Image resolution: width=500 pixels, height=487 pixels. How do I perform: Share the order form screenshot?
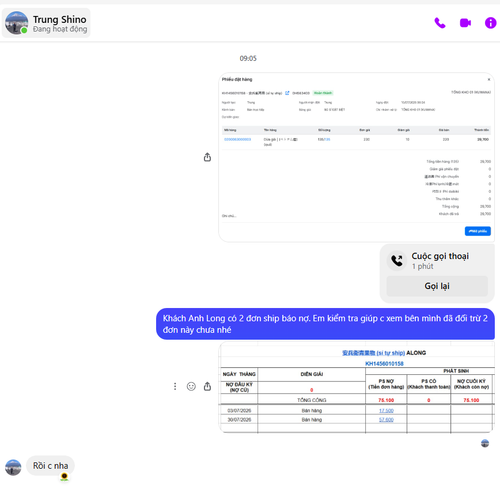click(207, 157)
